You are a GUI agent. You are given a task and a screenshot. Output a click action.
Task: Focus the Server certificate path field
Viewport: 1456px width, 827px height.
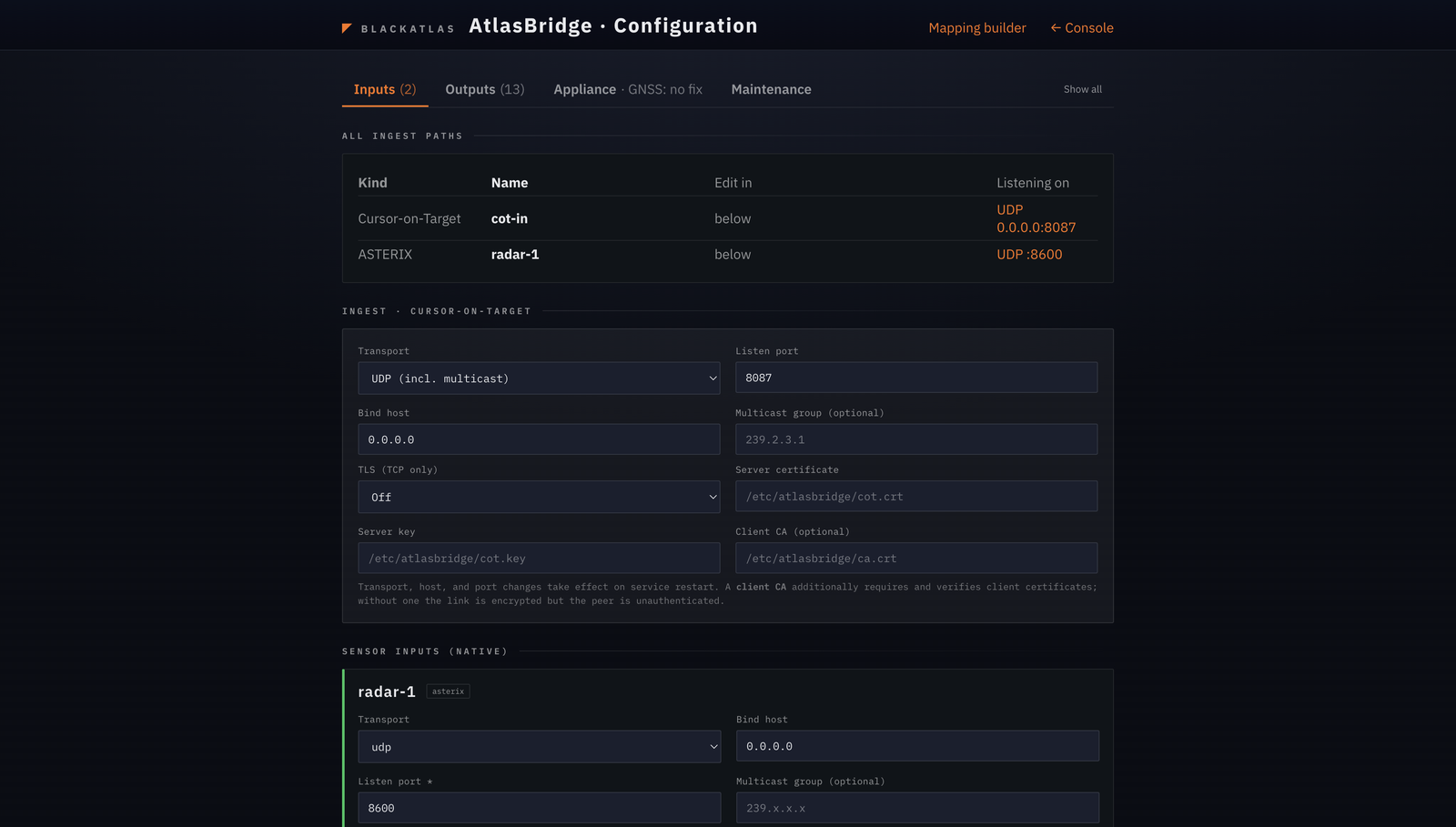click(916, 497)
